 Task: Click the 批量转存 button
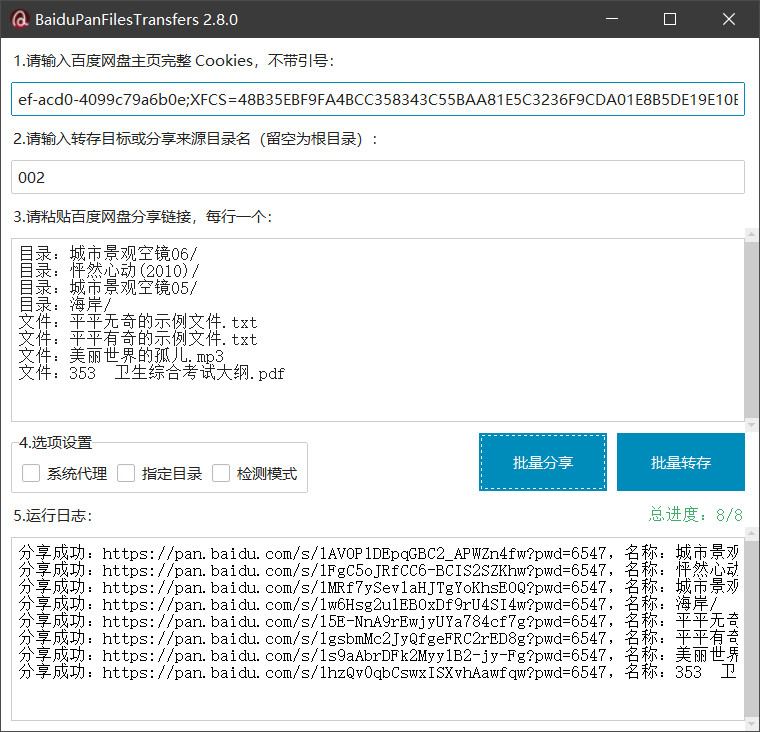point(681,462)
